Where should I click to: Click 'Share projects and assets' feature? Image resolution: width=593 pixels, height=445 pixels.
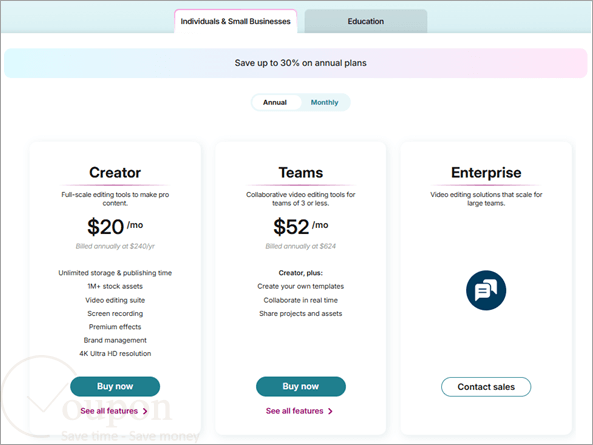(301, 313)
